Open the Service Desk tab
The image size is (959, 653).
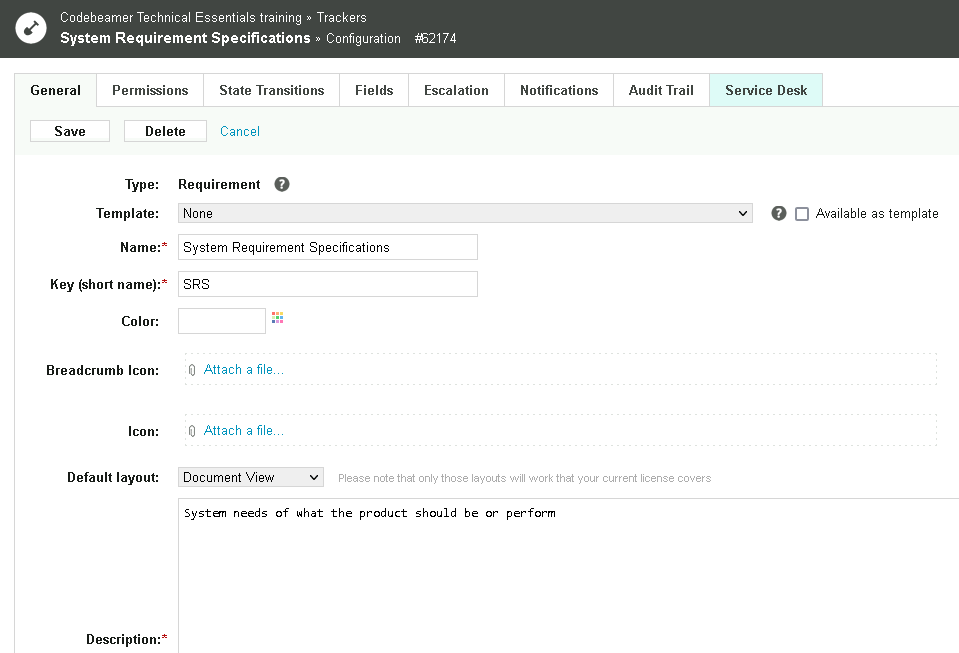click(x=766, y=90)
